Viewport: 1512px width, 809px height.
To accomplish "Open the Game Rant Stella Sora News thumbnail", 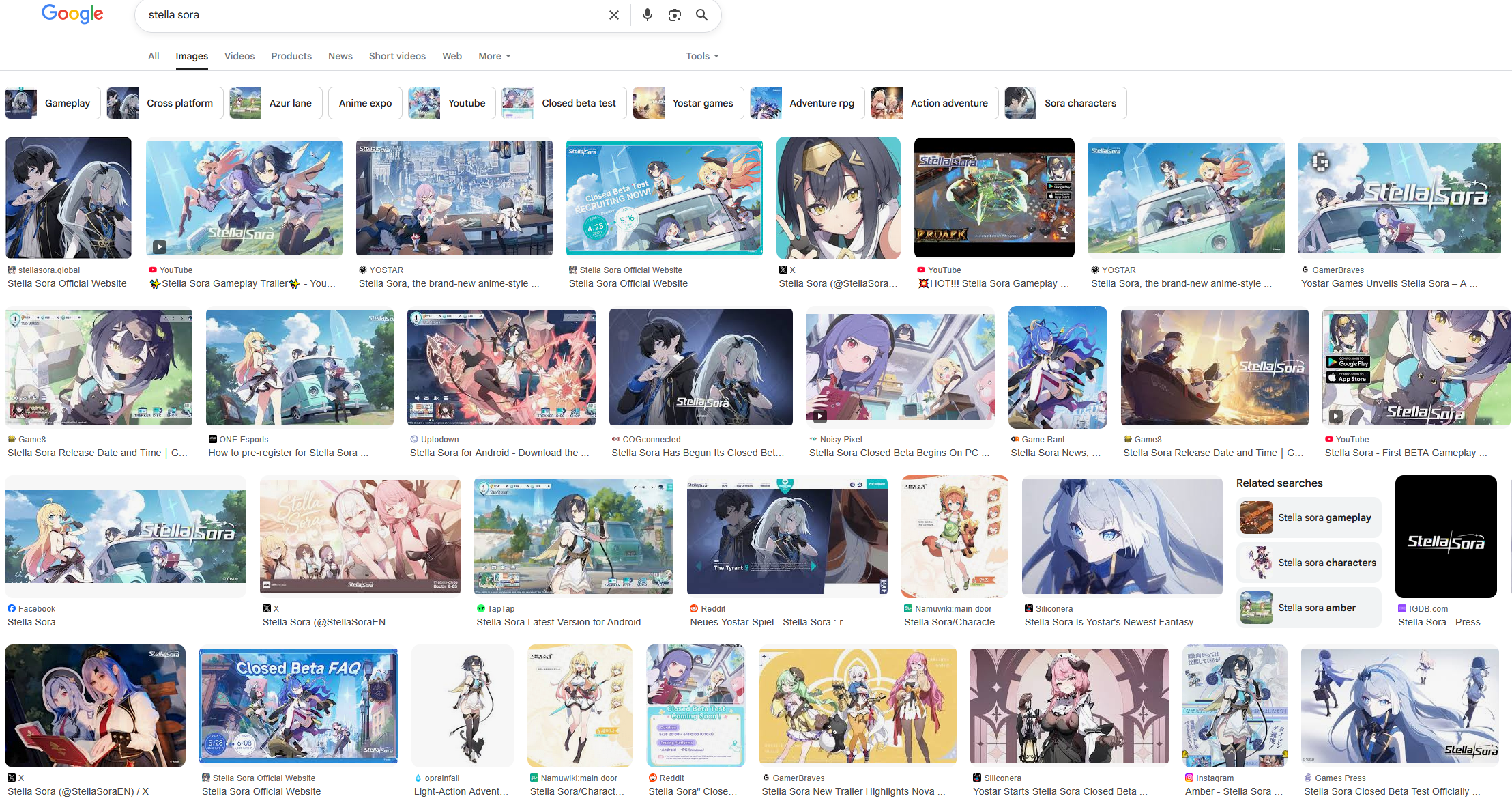I will pos(1058,367).
